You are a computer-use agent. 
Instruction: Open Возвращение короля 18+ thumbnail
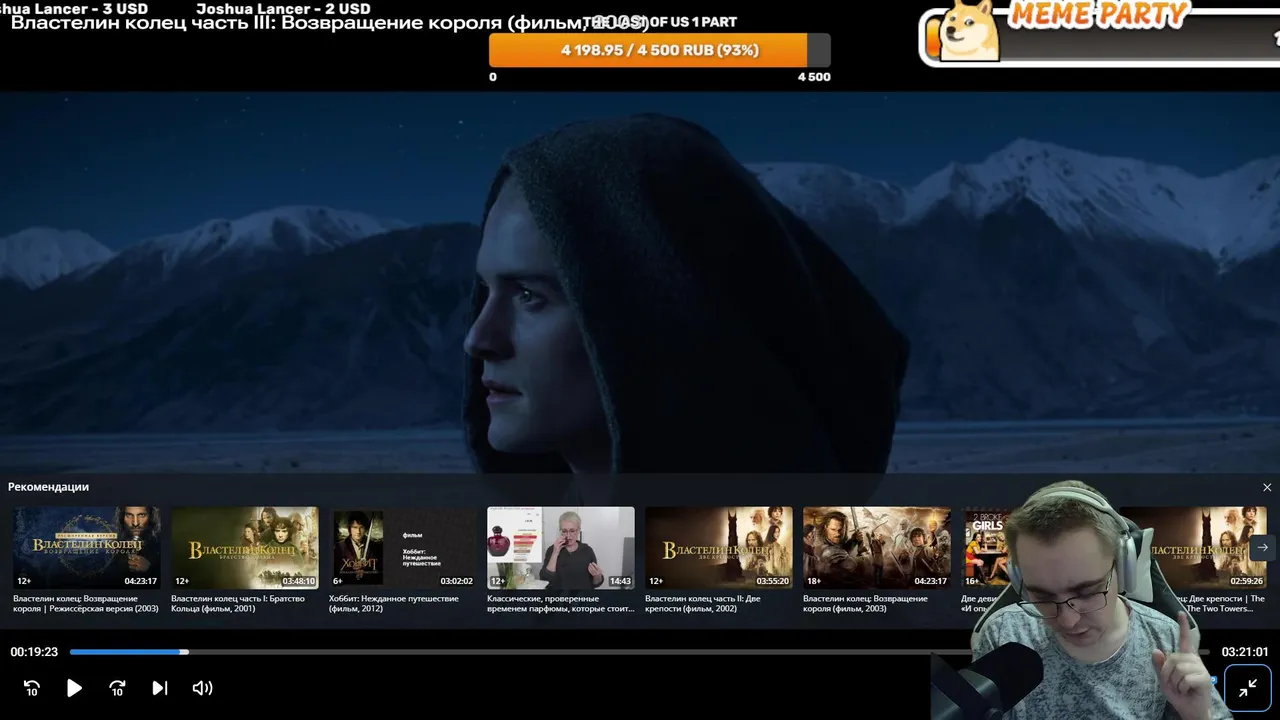pyautogui.click(x=877, y=547)
